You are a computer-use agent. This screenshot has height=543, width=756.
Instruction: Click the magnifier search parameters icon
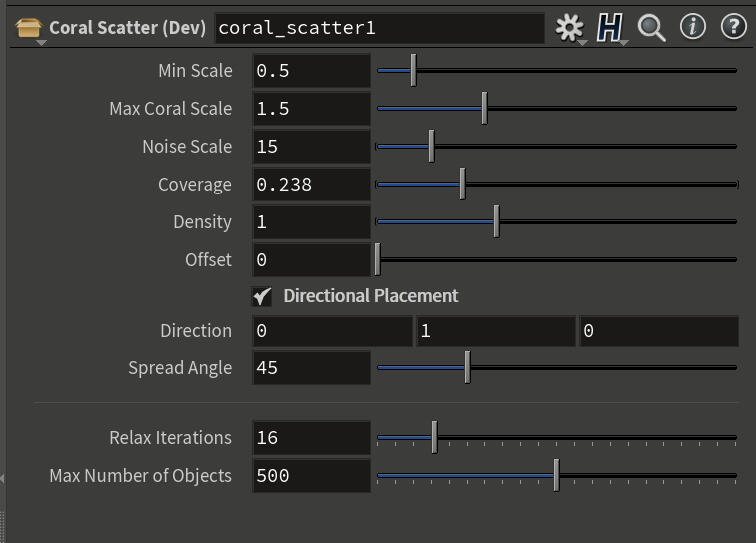click(x=652, y=28)
